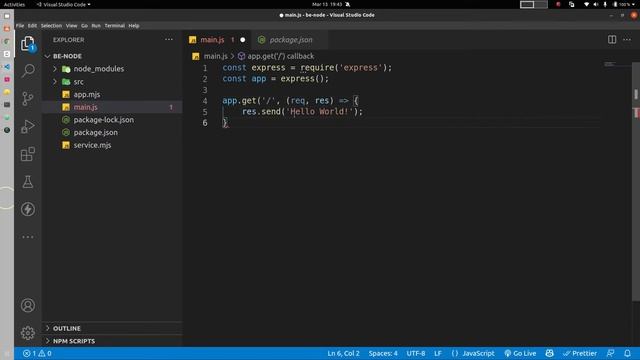Open the Run menu
Image resolution: width=640 pixels, height=360 pixels.
(96, 25)
